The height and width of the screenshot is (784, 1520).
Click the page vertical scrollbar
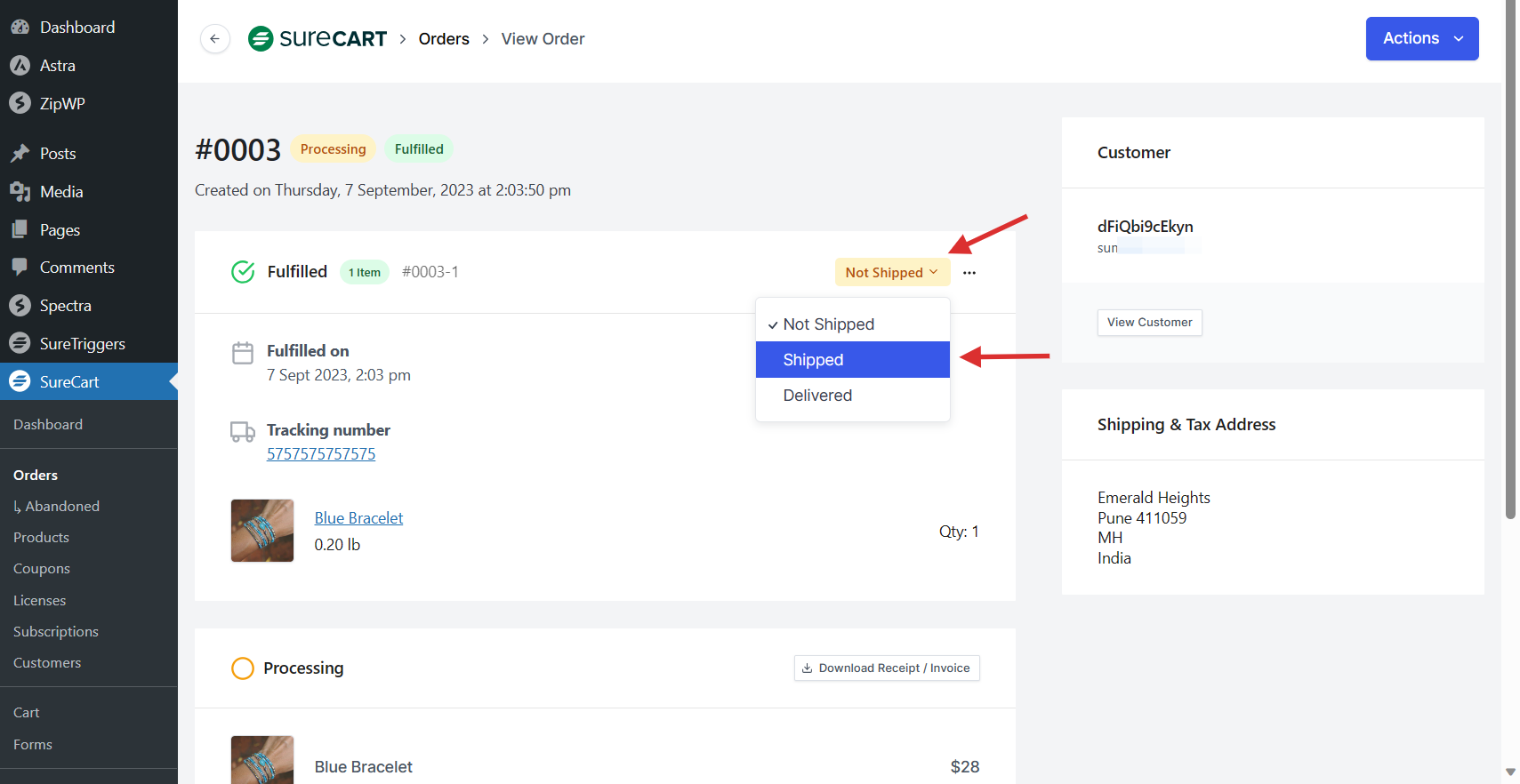pyautogui.click(x=1510, y=267)
